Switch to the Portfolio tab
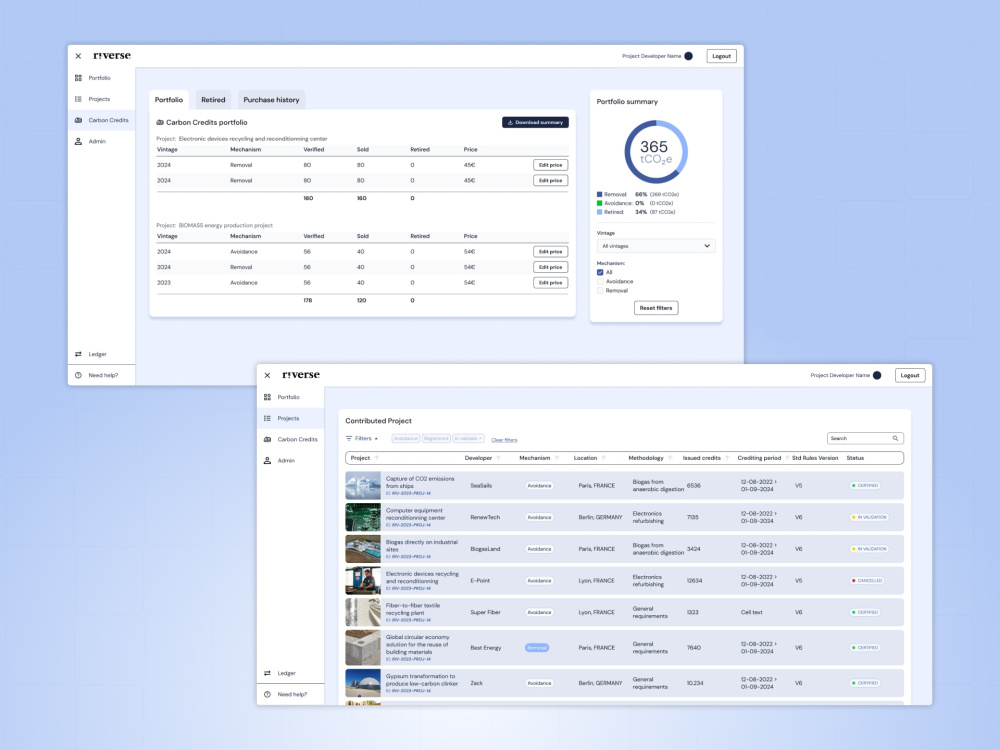 (169, 99)
